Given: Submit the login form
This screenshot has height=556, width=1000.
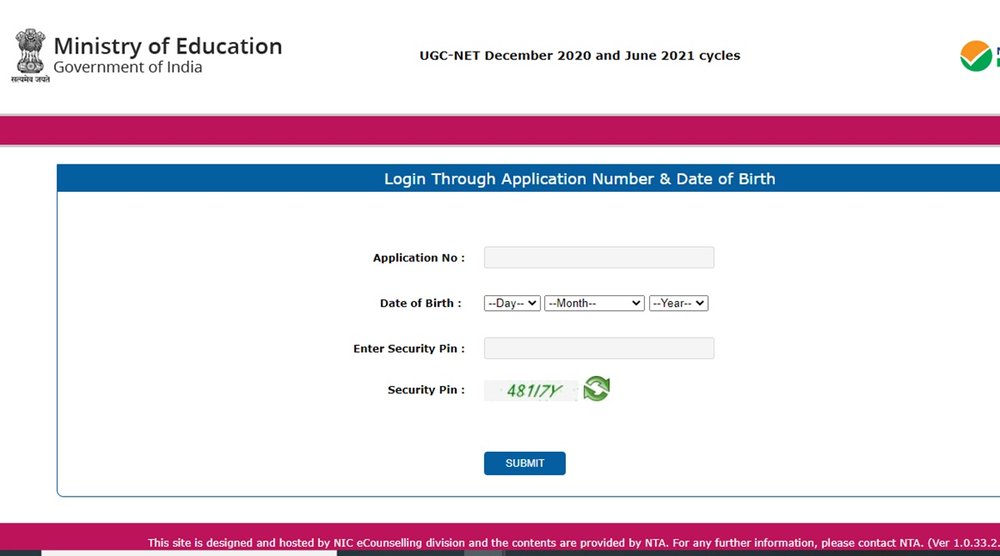Looking at the screenshot, I should tap(525, 464).
